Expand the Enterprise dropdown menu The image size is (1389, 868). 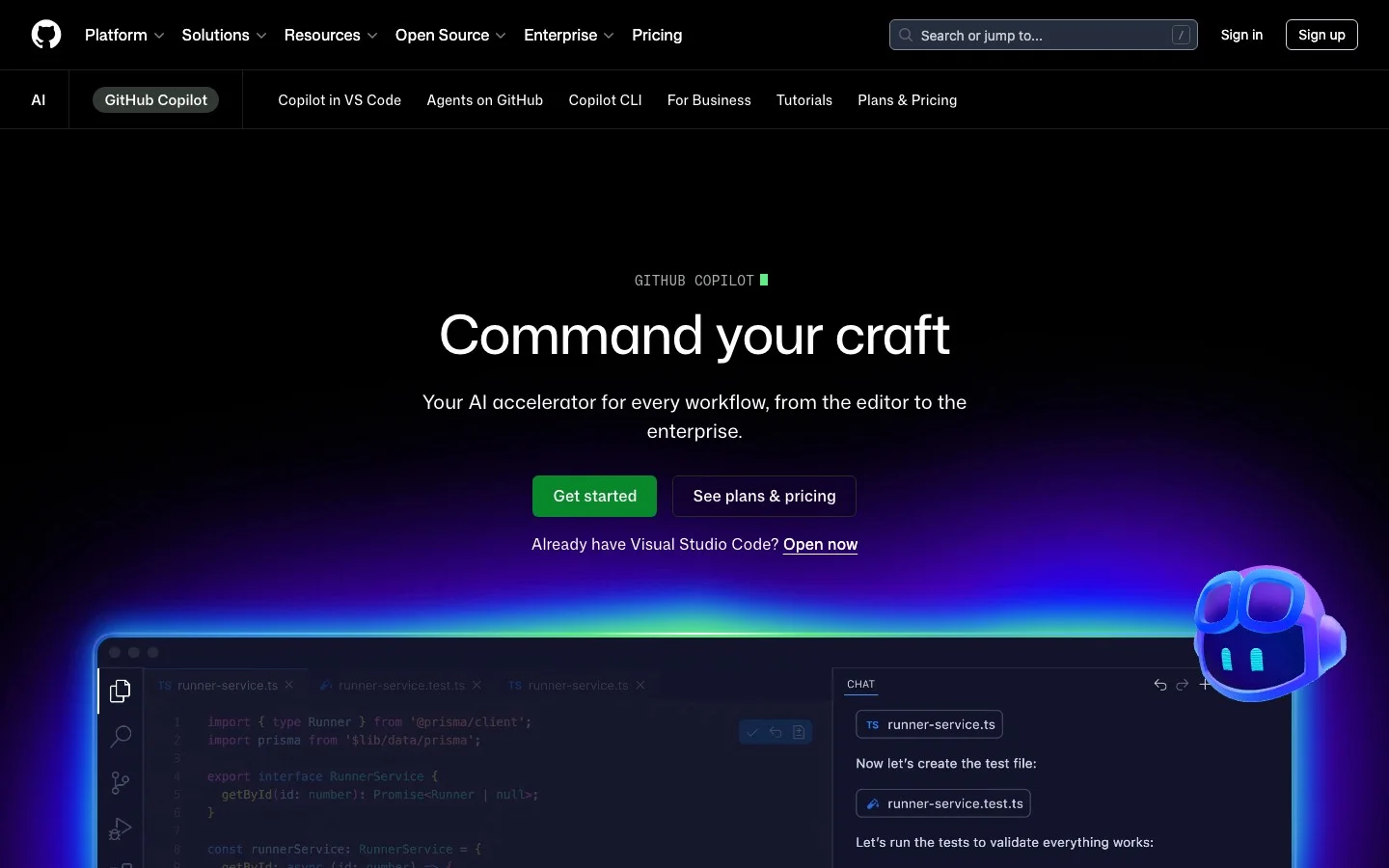[x=569, y=35]
